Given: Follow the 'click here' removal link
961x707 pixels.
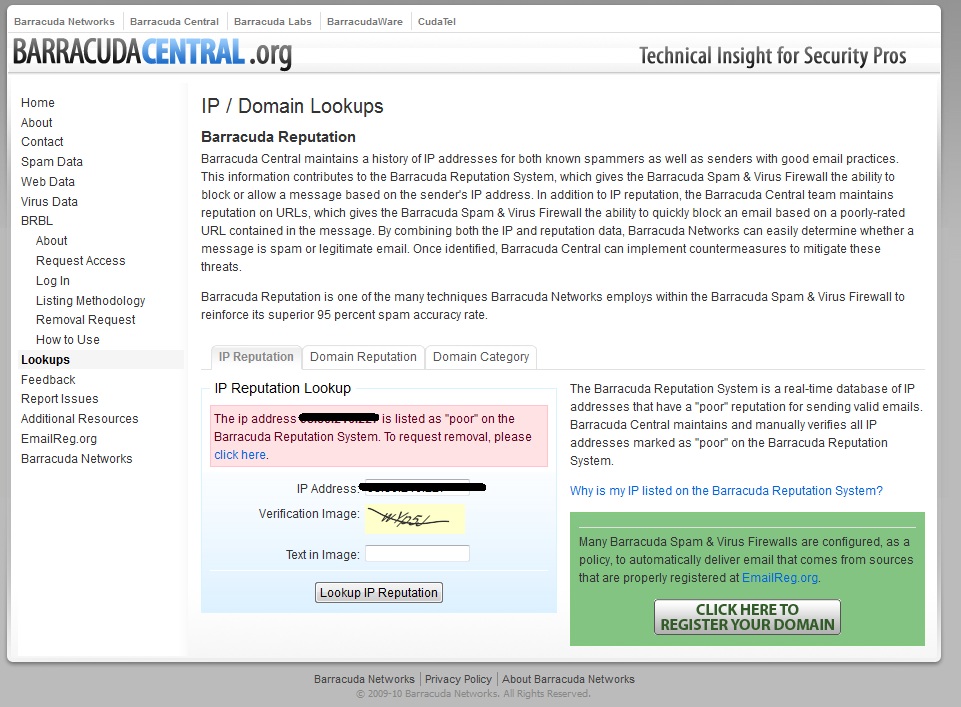Looking at the screenshot, I should pyautogui.click(x=240, y=455).
